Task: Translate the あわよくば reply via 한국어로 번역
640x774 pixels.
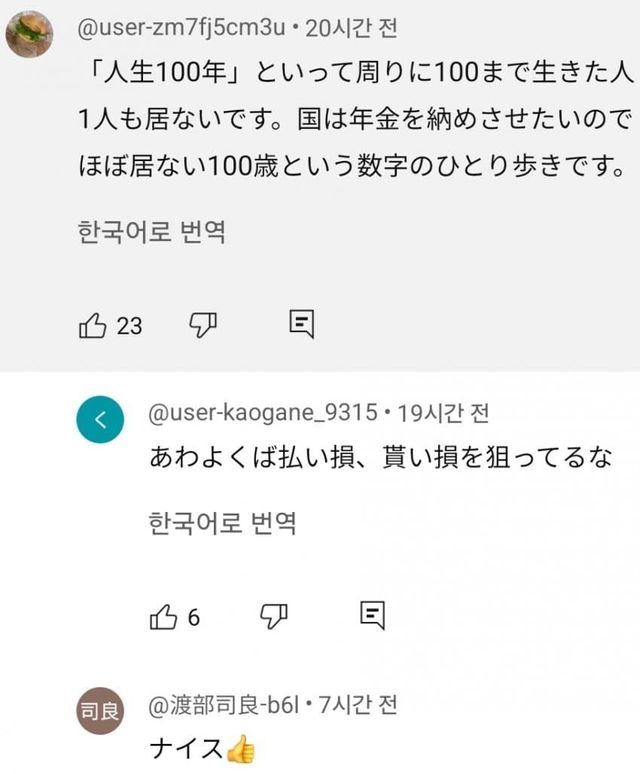Action: coord(222,522)
